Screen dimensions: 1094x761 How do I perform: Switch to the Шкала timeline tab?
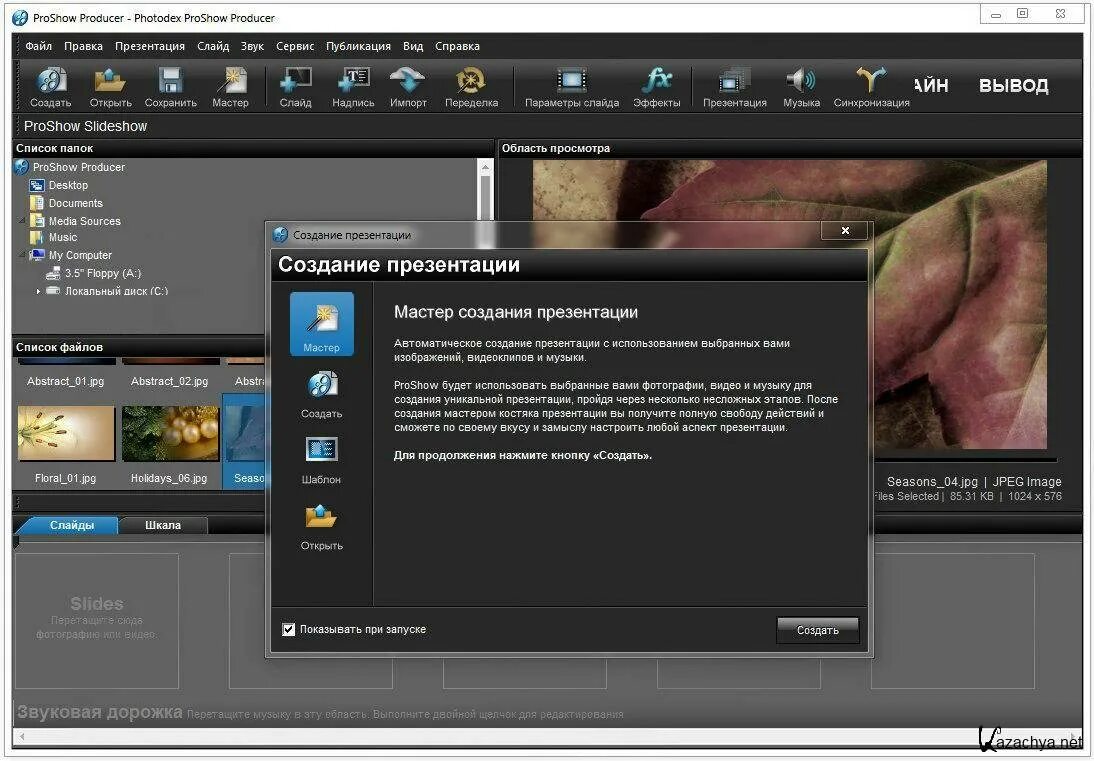(163, 525)
